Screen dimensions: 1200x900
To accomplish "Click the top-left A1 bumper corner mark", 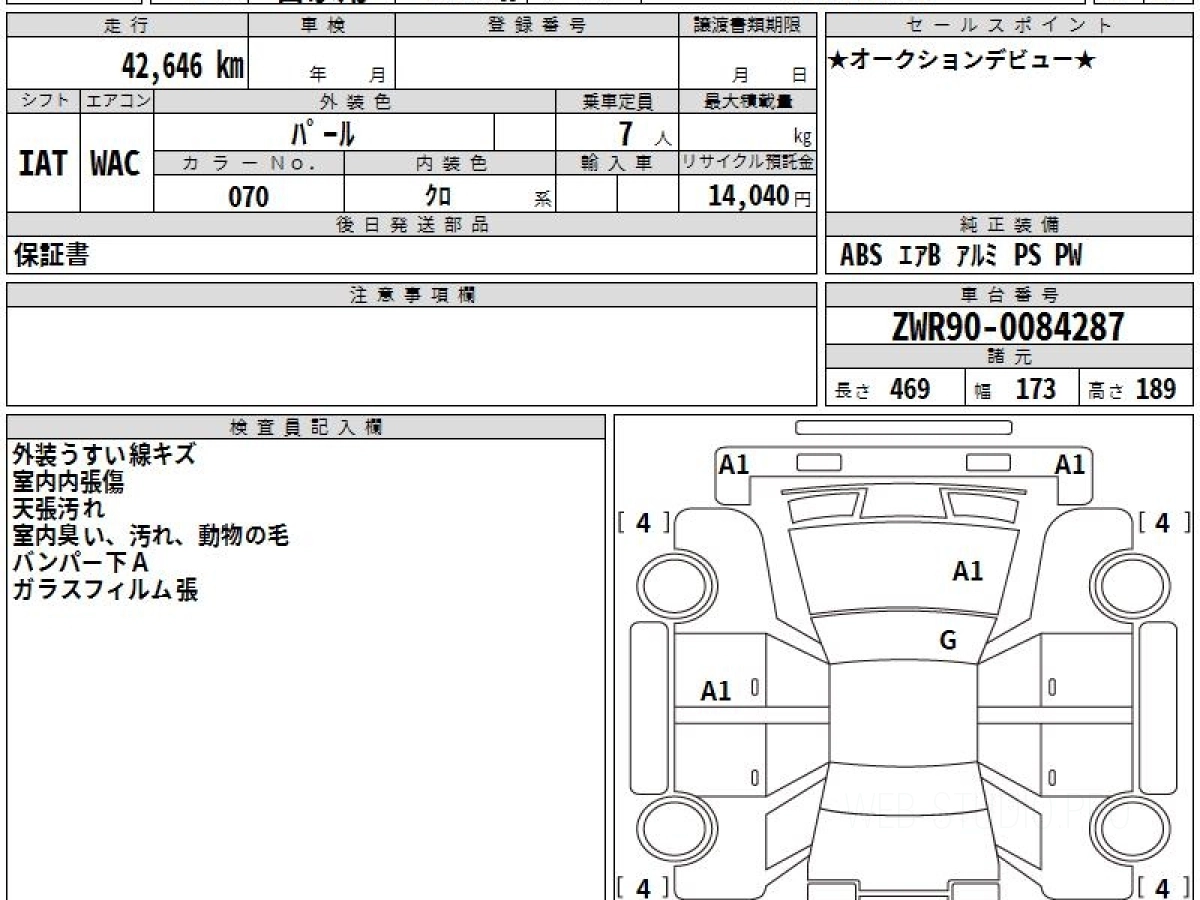I will pos(734,464).
